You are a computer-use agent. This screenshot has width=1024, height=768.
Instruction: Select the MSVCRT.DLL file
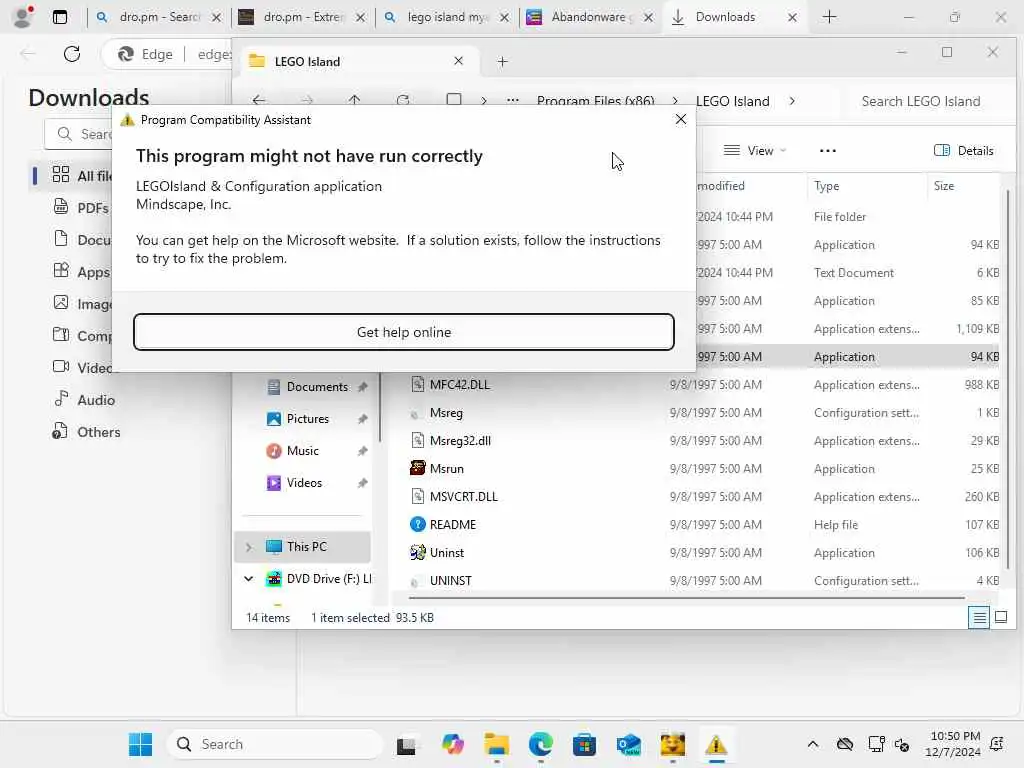click(x=463, y=496)
